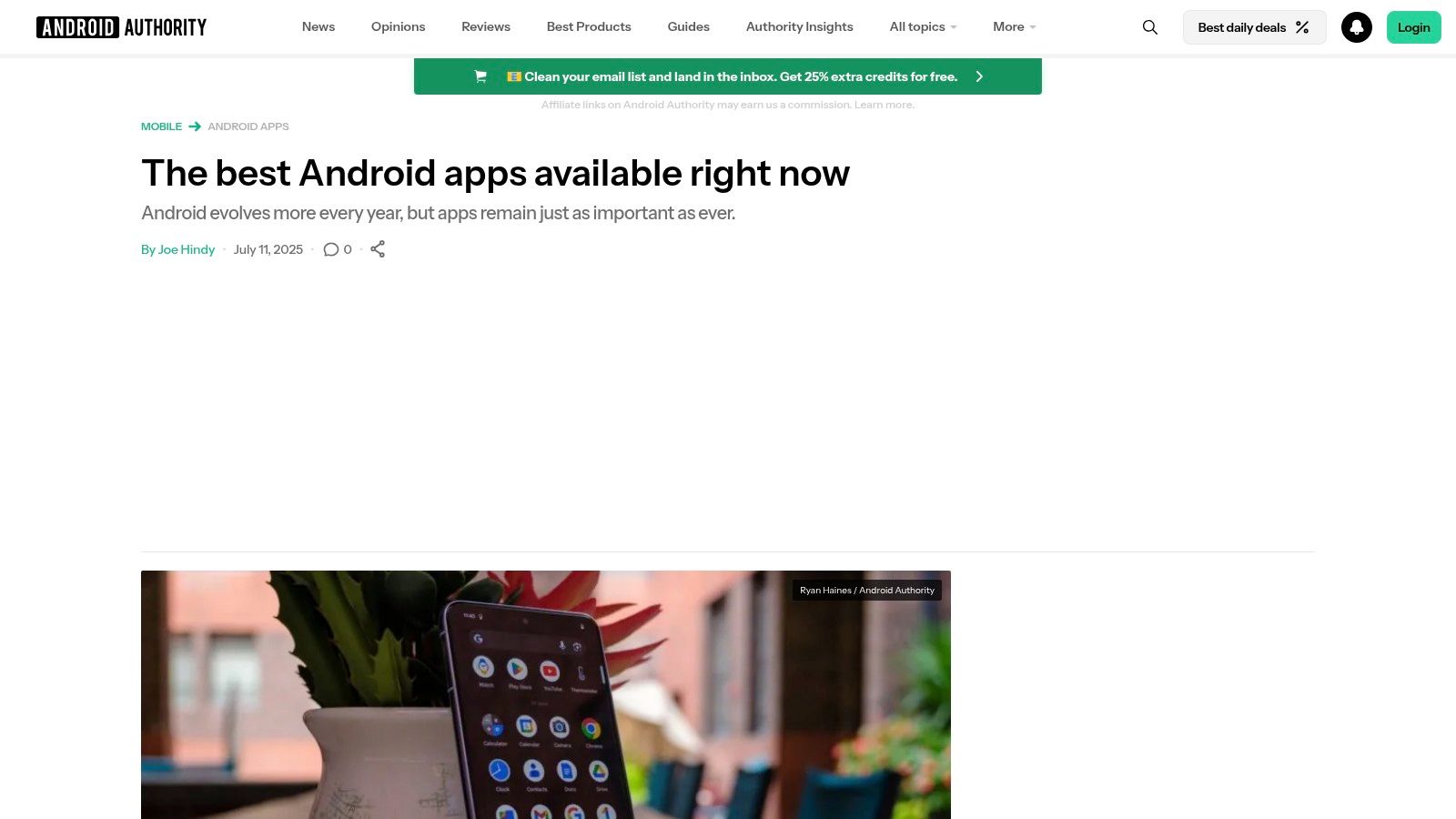Click the Android Authority logo
1456x819 pixels.
click(121, 26)
